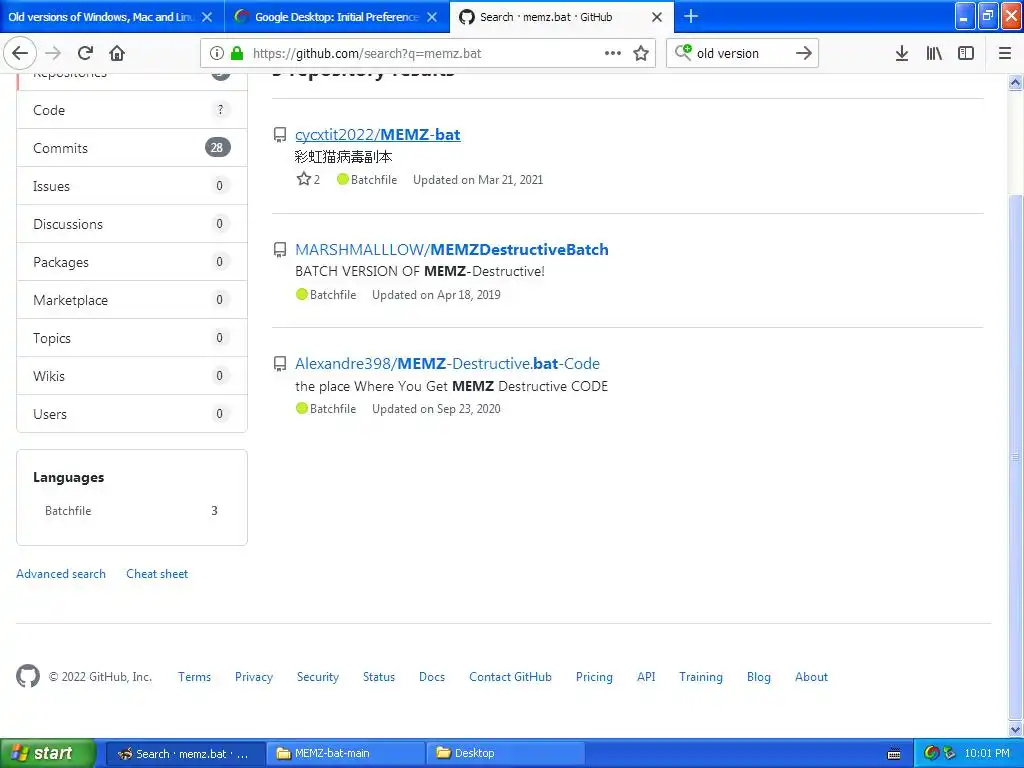
Task: Open MARSHMALLLOW/MEMZDestructiveBatch repository
Action: 451,249
